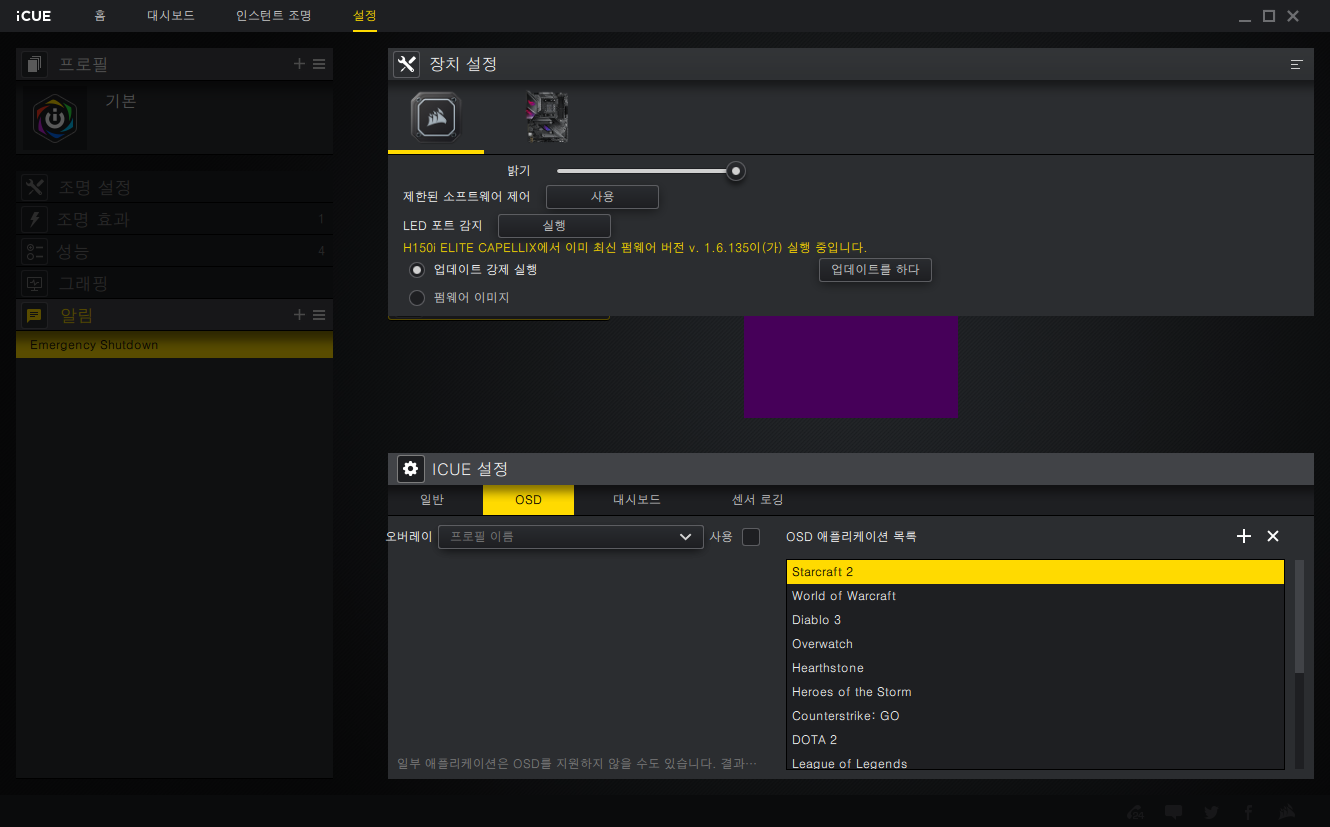The height and width of the screenshot is (827, 1330).
Task: Select the motherboard device thumbnail
Action: click(547, 117)
